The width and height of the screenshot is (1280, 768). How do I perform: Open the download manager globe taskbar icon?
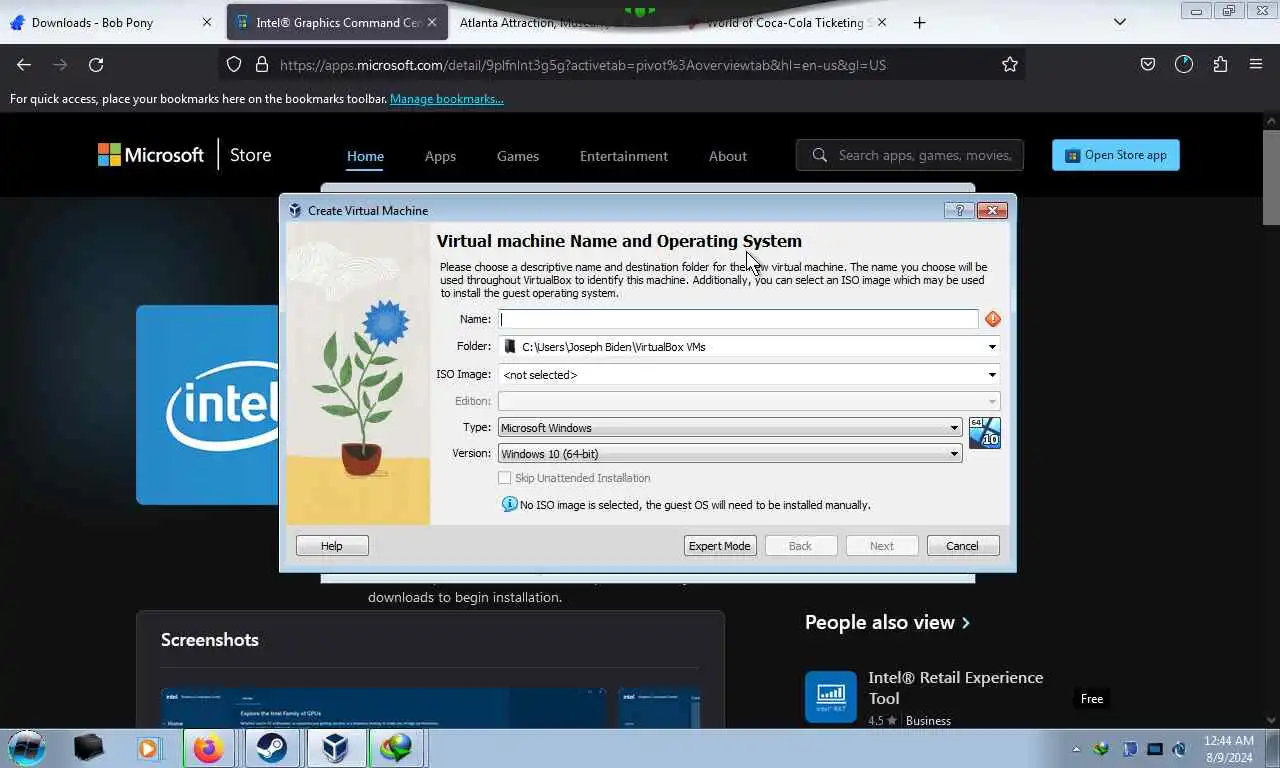click(397, 748)
